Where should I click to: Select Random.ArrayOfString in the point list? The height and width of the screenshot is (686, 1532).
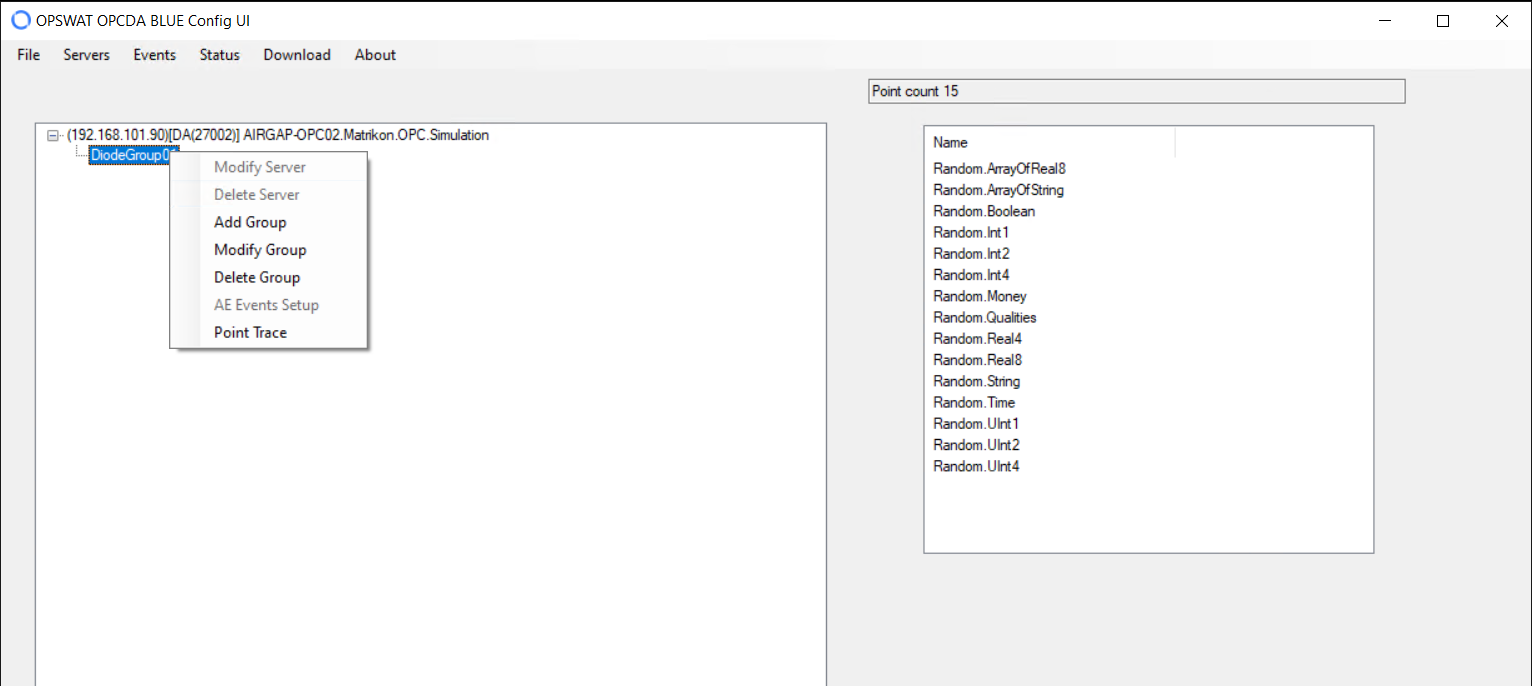(x=998, y=190)
